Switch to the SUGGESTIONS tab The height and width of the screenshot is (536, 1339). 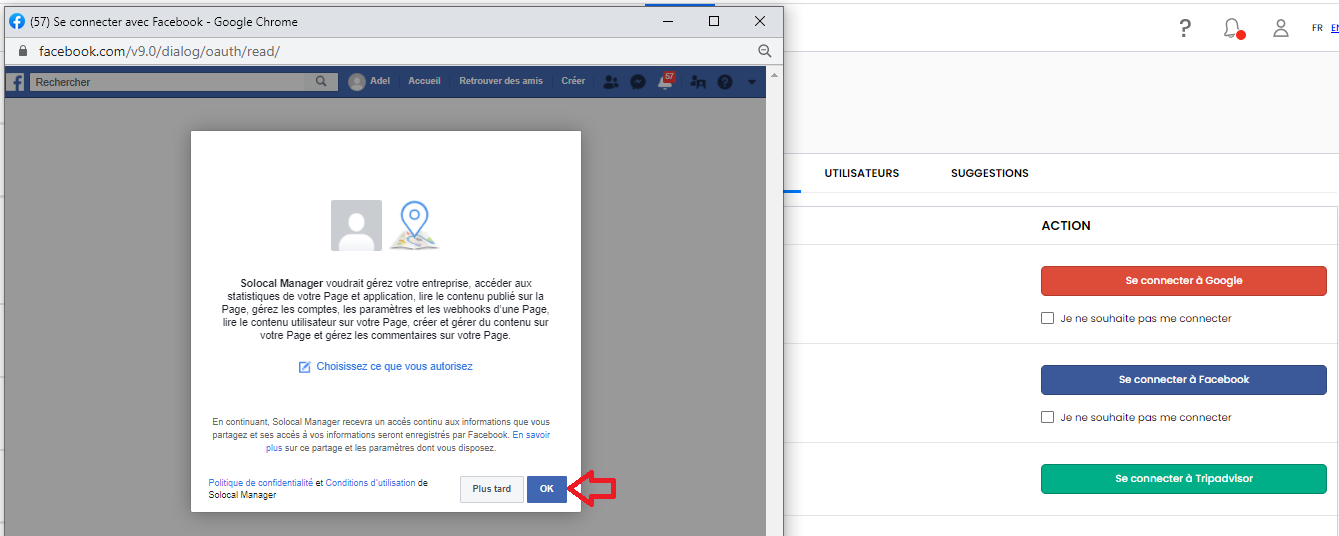coord(990,173)
